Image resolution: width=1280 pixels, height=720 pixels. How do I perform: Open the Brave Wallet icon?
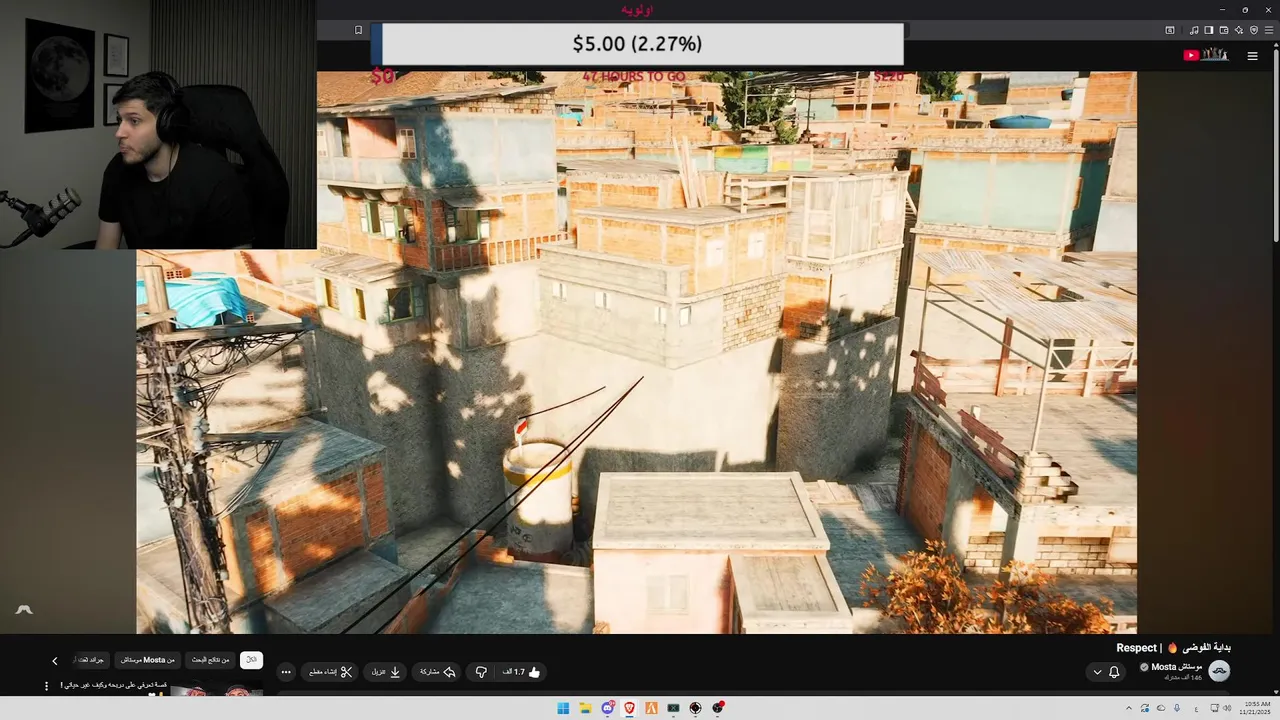1224,30
